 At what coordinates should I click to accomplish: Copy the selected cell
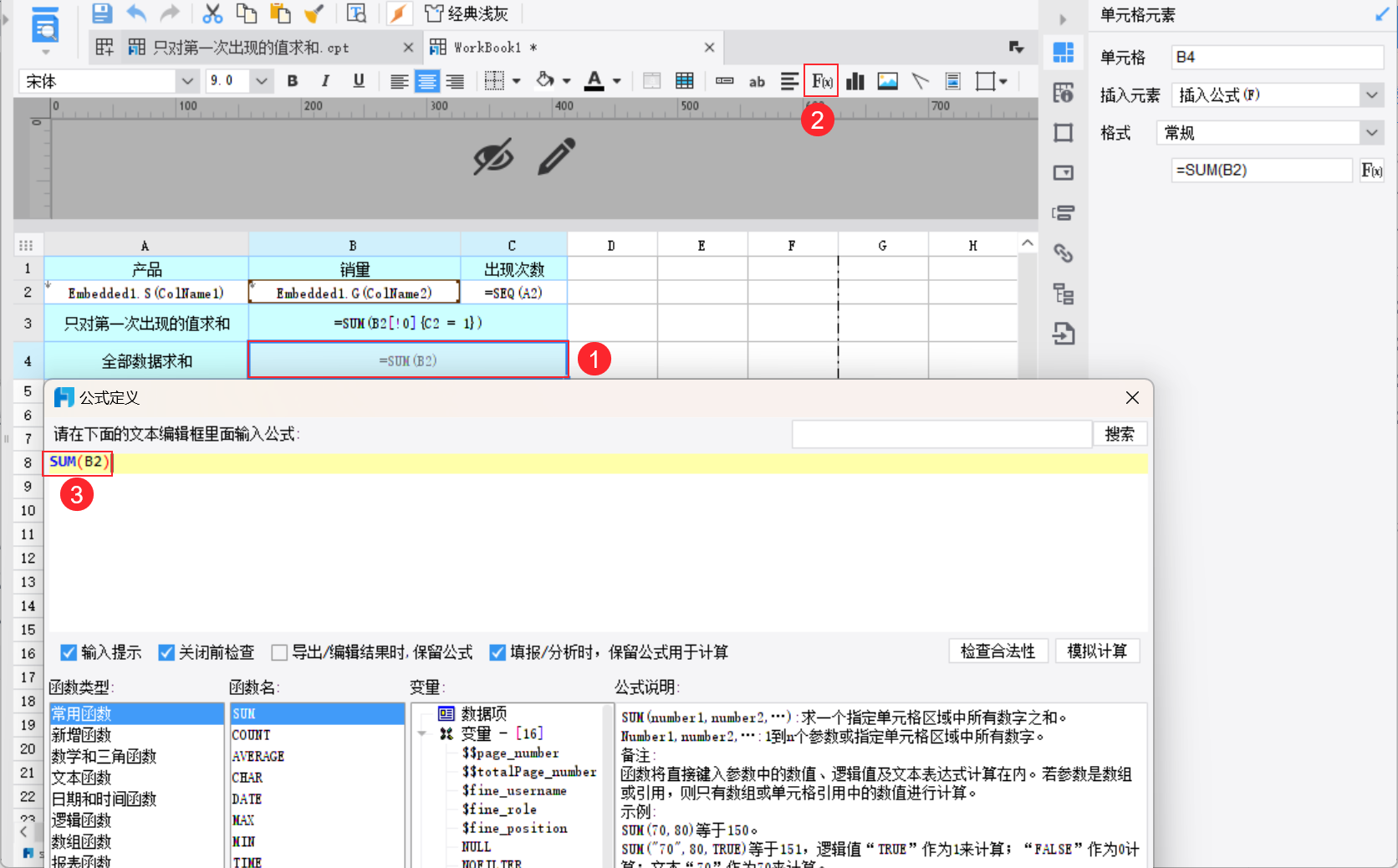coord(246,13)
